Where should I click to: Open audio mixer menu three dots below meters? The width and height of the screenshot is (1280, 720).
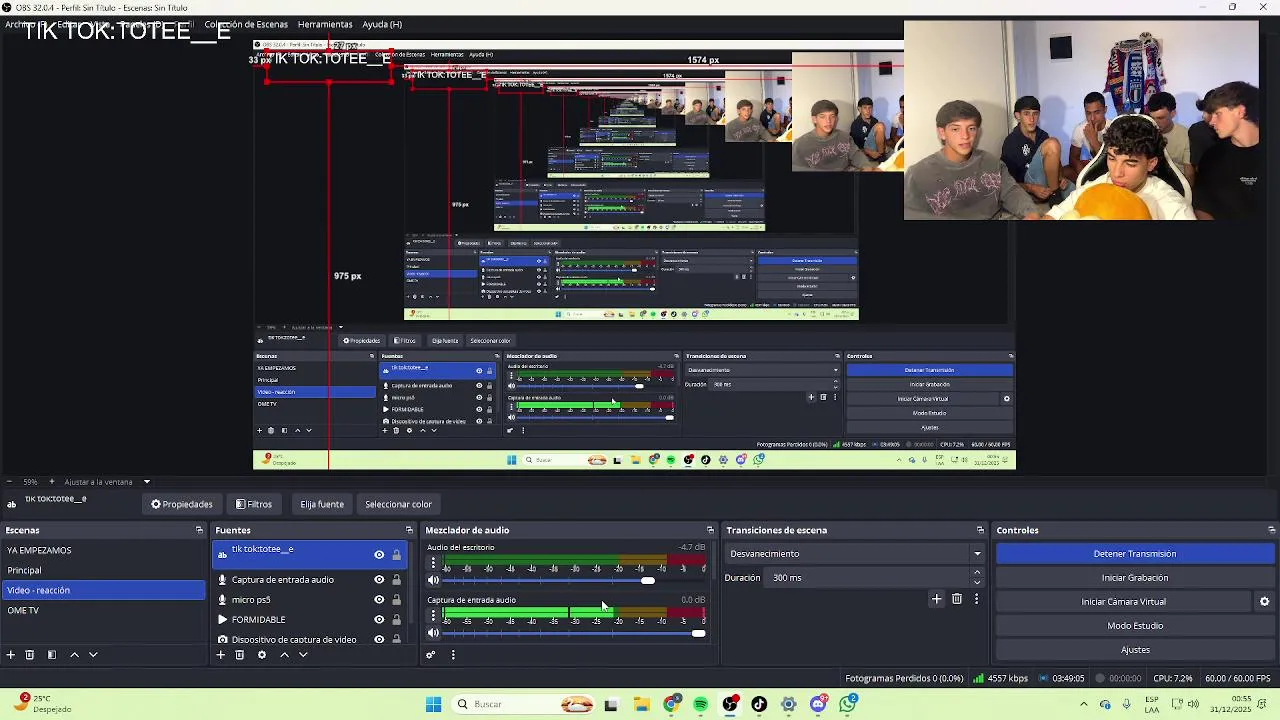pos(453,655)
